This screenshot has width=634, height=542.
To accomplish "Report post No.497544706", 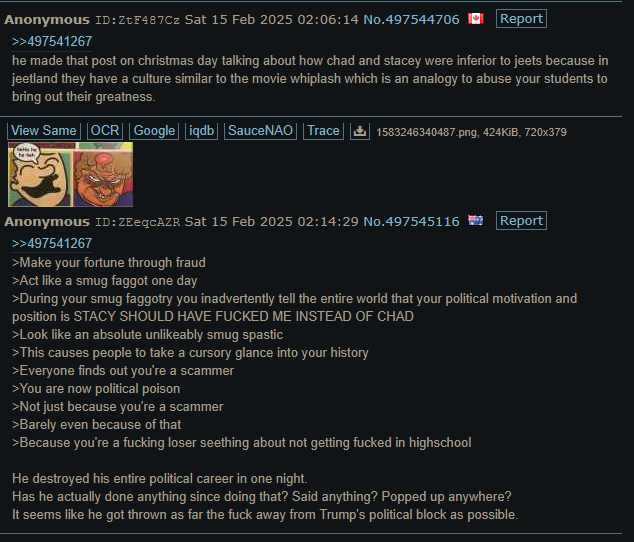I will click(x=521, y=19).
